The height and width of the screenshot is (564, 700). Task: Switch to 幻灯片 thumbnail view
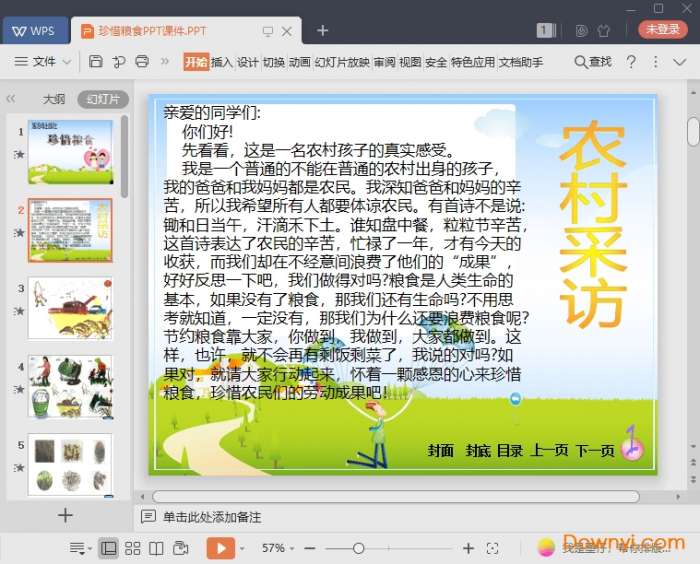pos(103,99)
